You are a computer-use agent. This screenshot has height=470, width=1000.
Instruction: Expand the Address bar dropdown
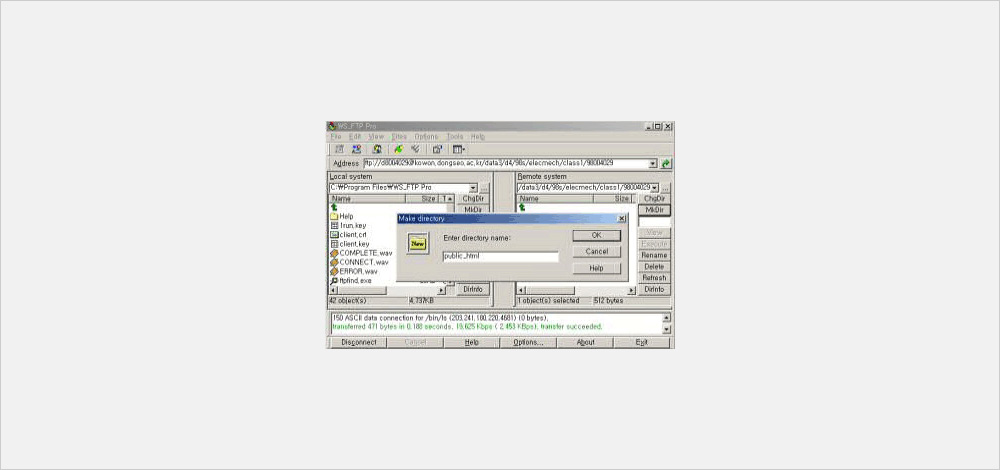(x=652, y=163)
